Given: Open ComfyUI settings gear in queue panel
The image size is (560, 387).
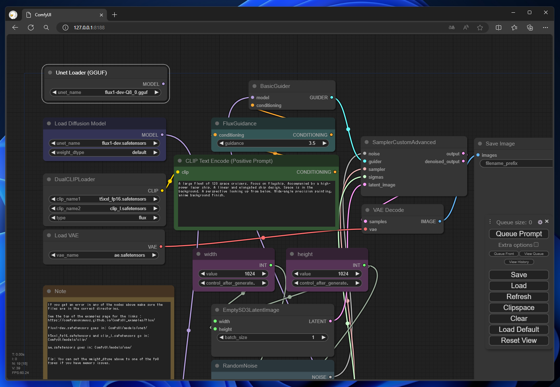Looking at the screenshot, I should coord(540,222).
